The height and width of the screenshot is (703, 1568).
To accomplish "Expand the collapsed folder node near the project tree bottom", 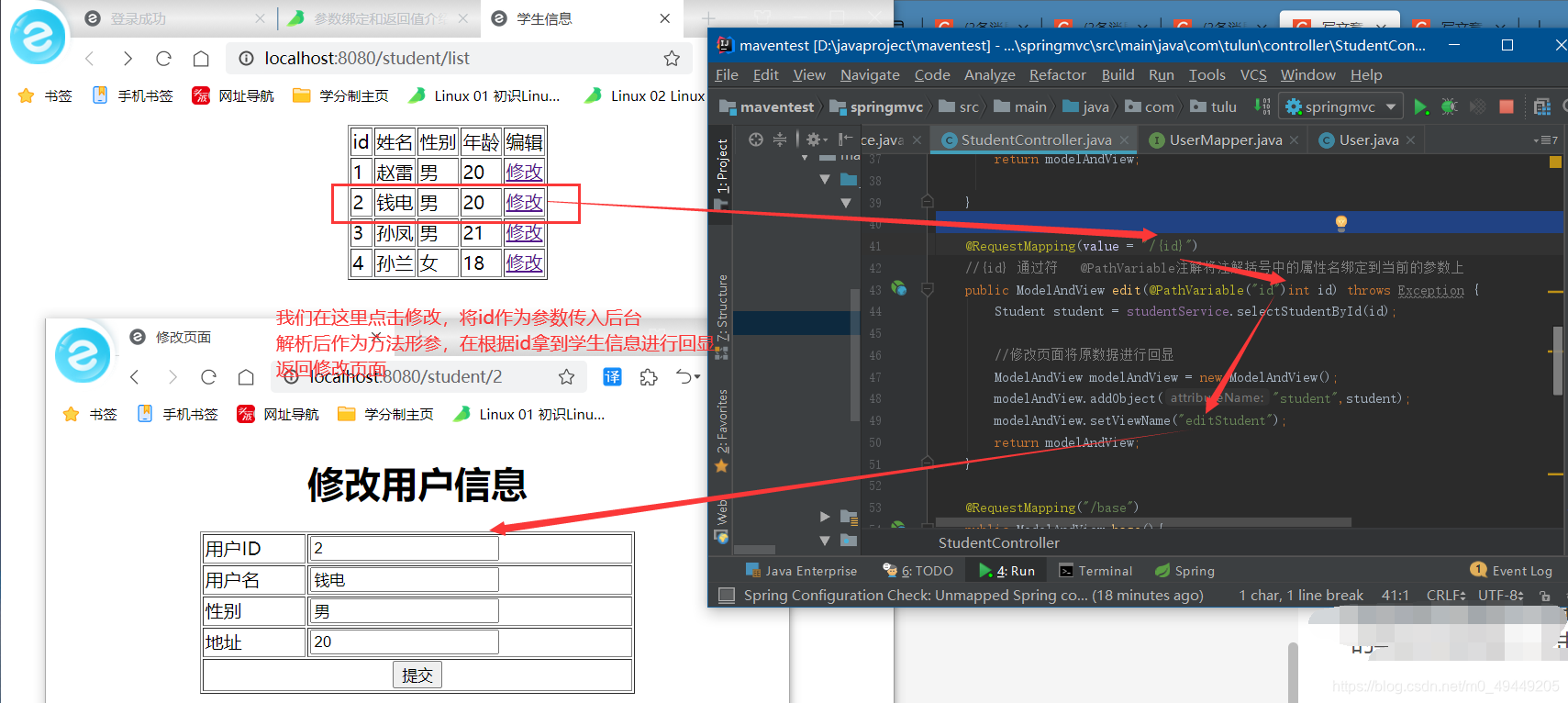I will pos(825,517).
